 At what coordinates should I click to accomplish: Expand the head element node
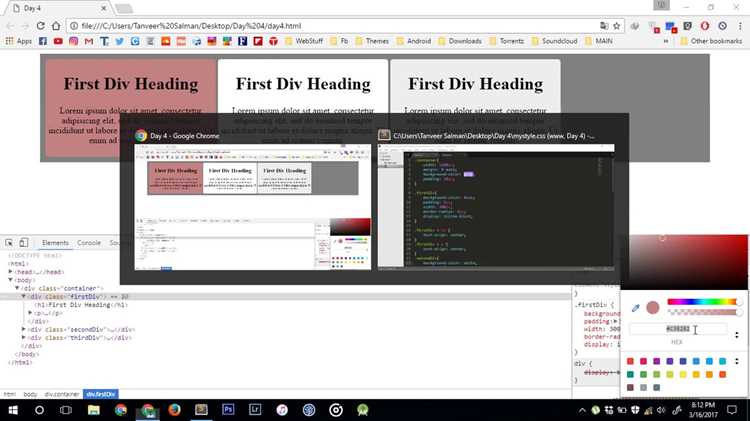tap(11, 272)
